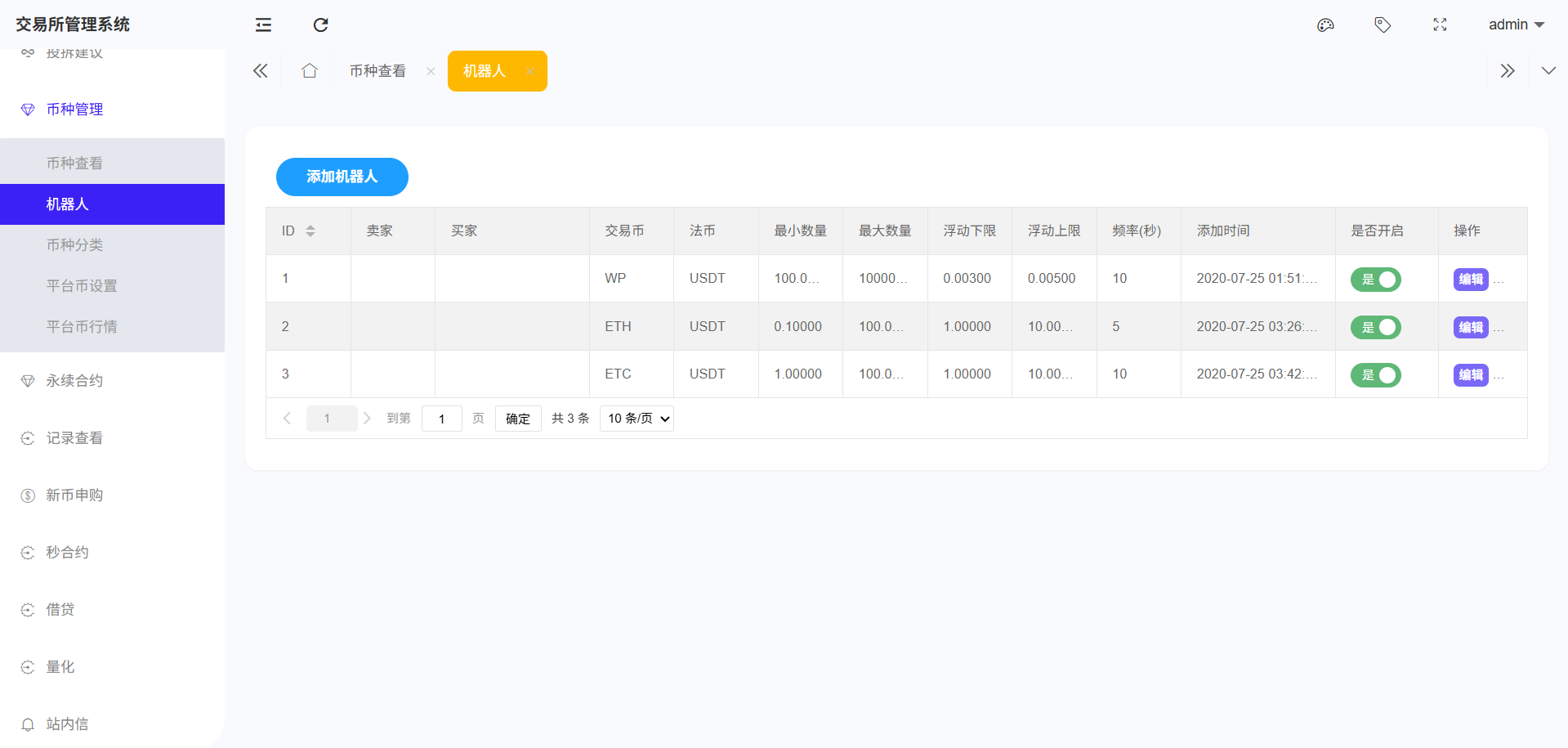Viewport: 1568px width, 748px height.
Task: Click the refresh icon in the header
Action: (320, 25)
